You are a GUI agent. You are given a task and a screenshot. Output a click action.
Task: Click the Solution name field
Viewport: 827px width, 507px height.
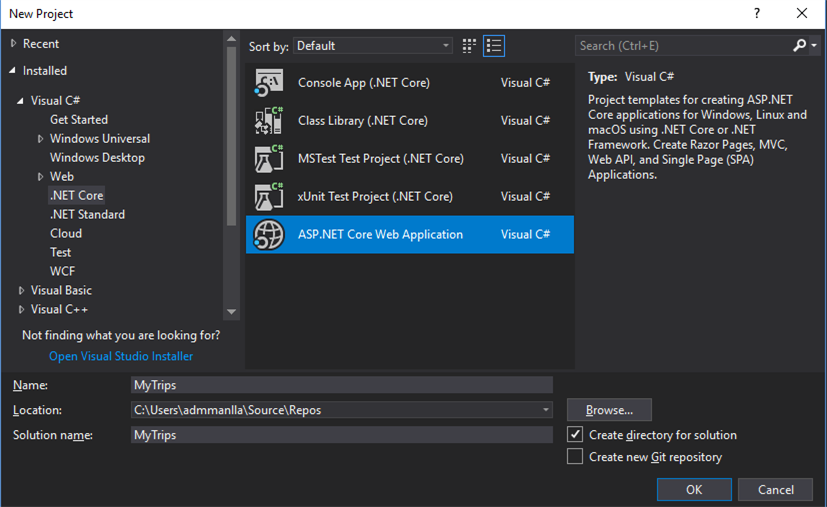click(342, 435)
